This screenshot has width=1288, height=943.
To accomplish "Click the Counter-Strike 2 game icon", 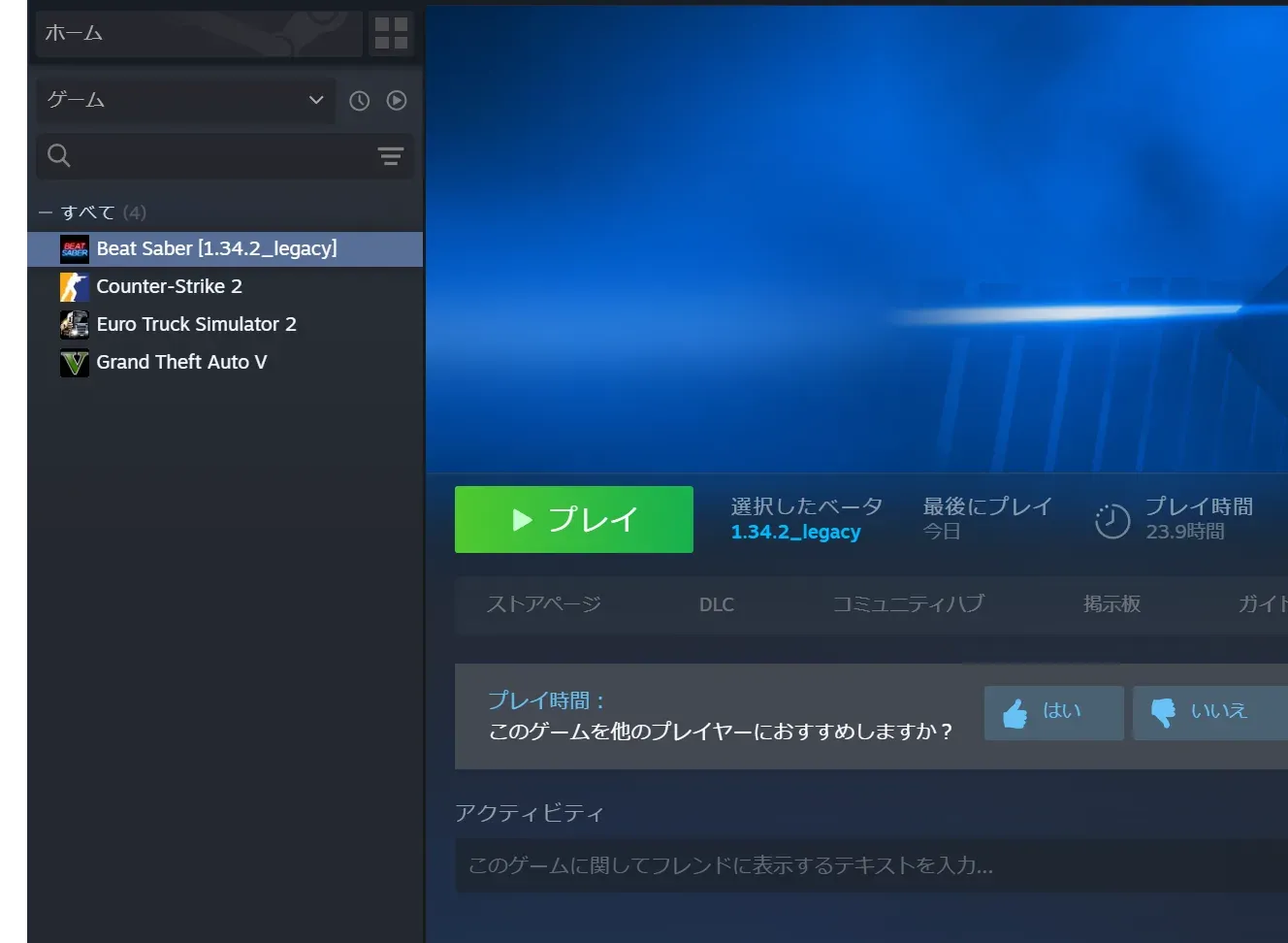I will [x=74, y=286].
